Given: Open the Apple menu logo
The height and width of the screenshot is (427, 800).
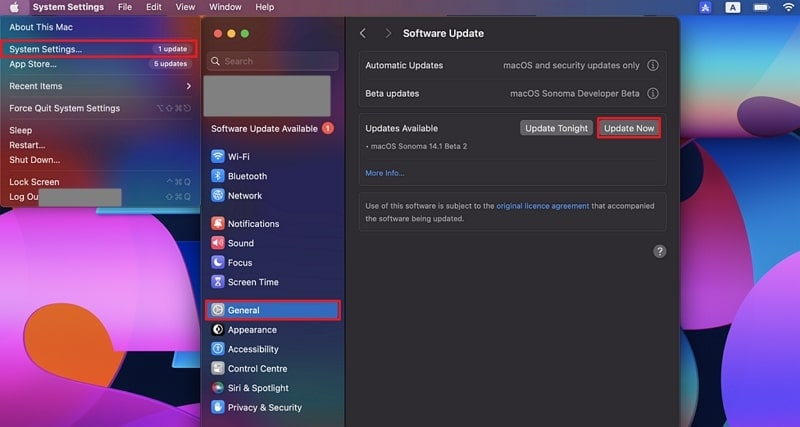Looking at the screenshot, I should 14,7.
